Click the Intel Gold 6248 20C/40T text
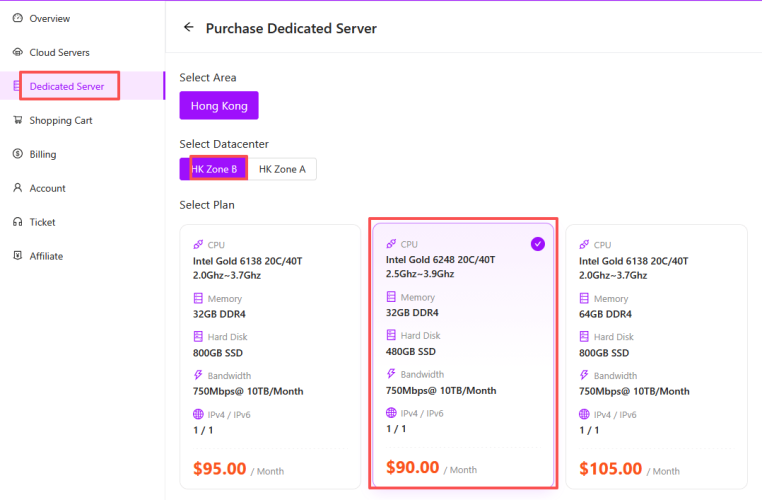The height and width of the screenshot is (500, 762). (x=440, y=260)
